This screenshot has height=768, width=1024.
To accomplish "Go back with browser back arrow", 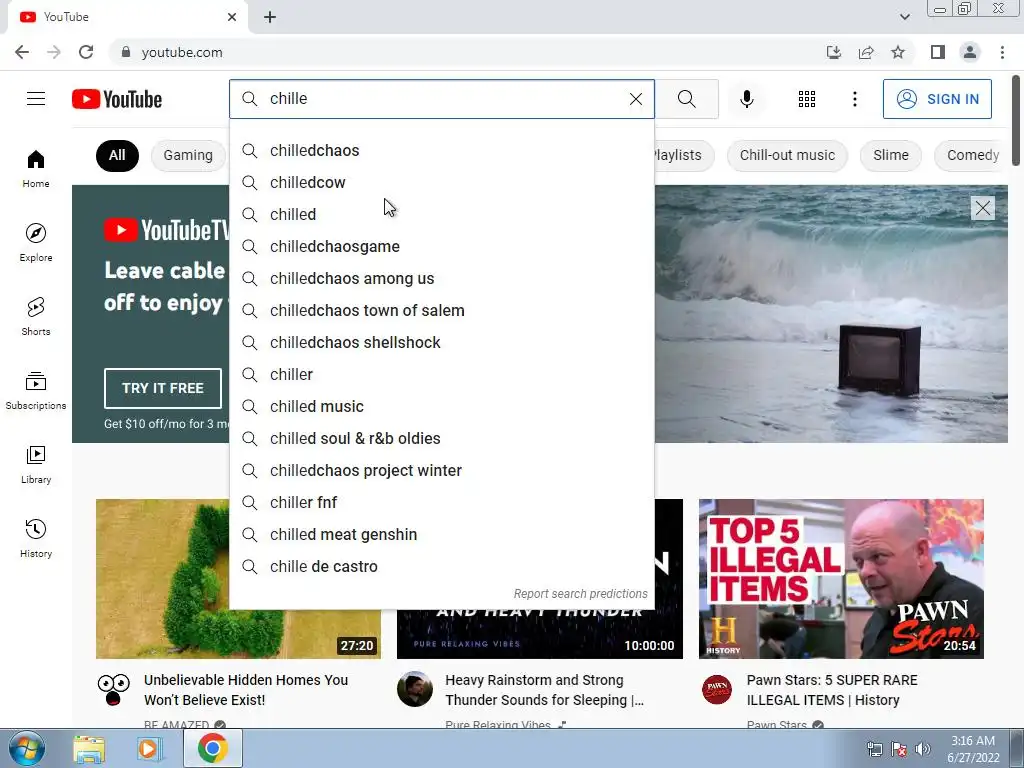I will pos(22,52).
